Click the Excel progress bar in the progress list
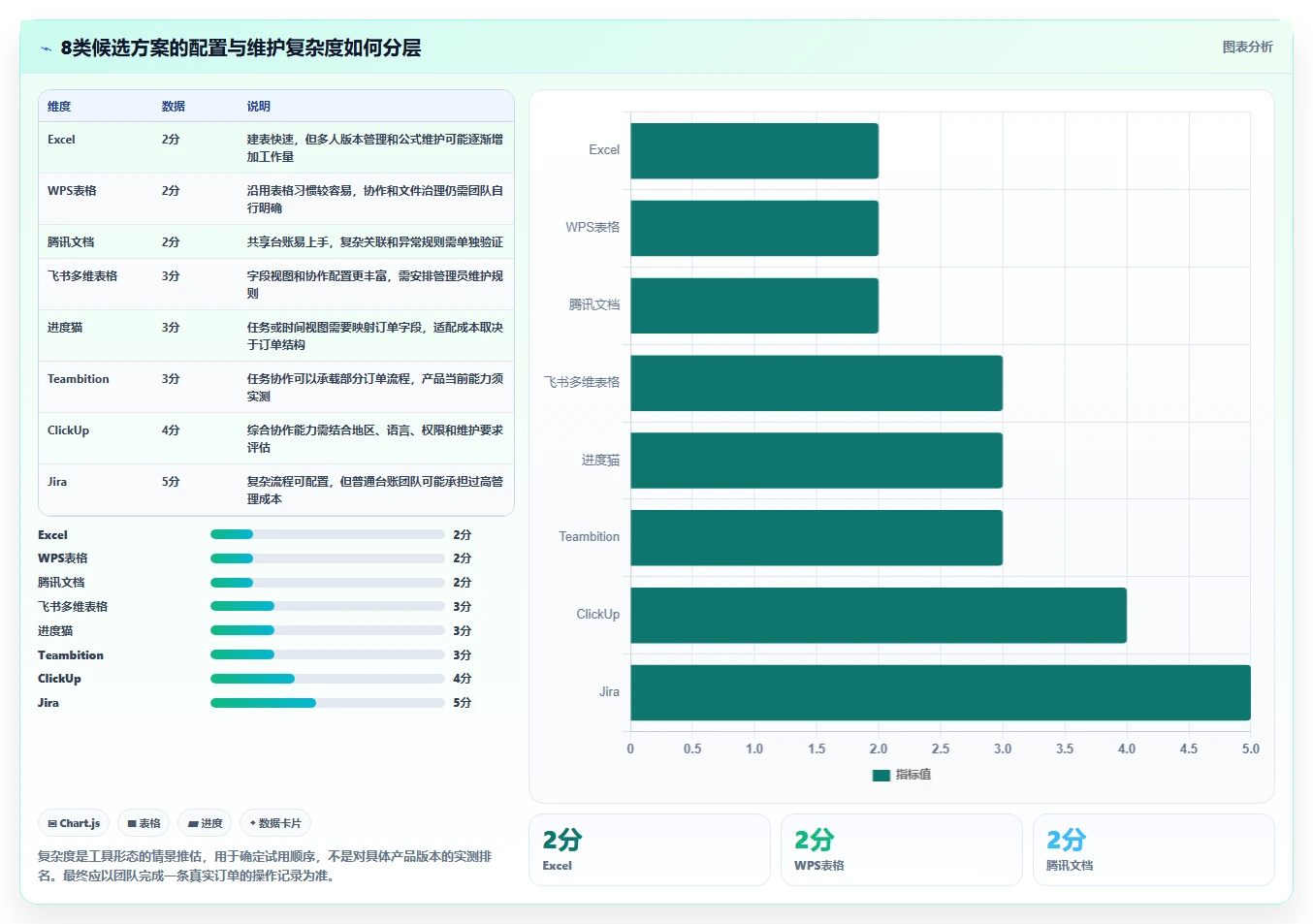 click(327, 534)
